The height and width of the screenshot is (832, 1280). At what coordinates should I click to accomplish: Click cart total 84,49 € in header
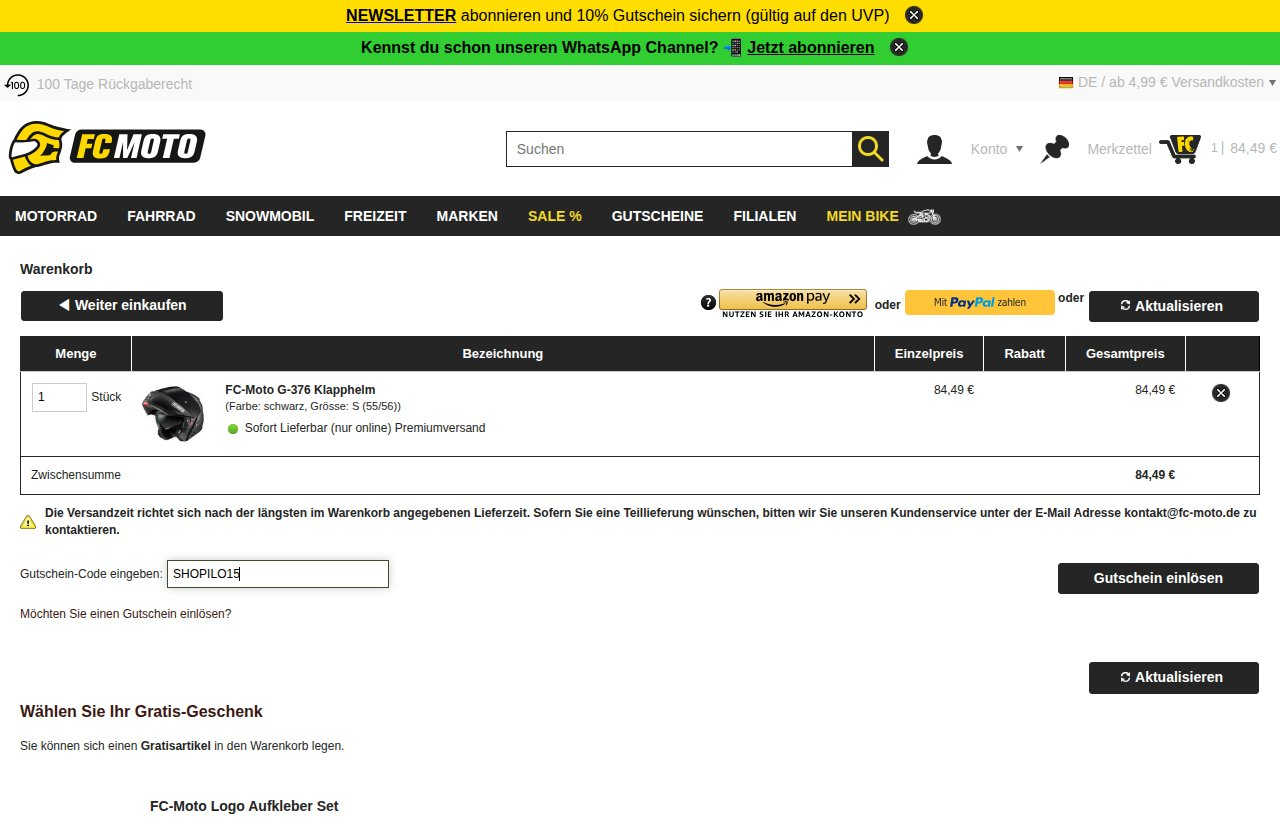pyautogui.click(x=1253, y=148)
